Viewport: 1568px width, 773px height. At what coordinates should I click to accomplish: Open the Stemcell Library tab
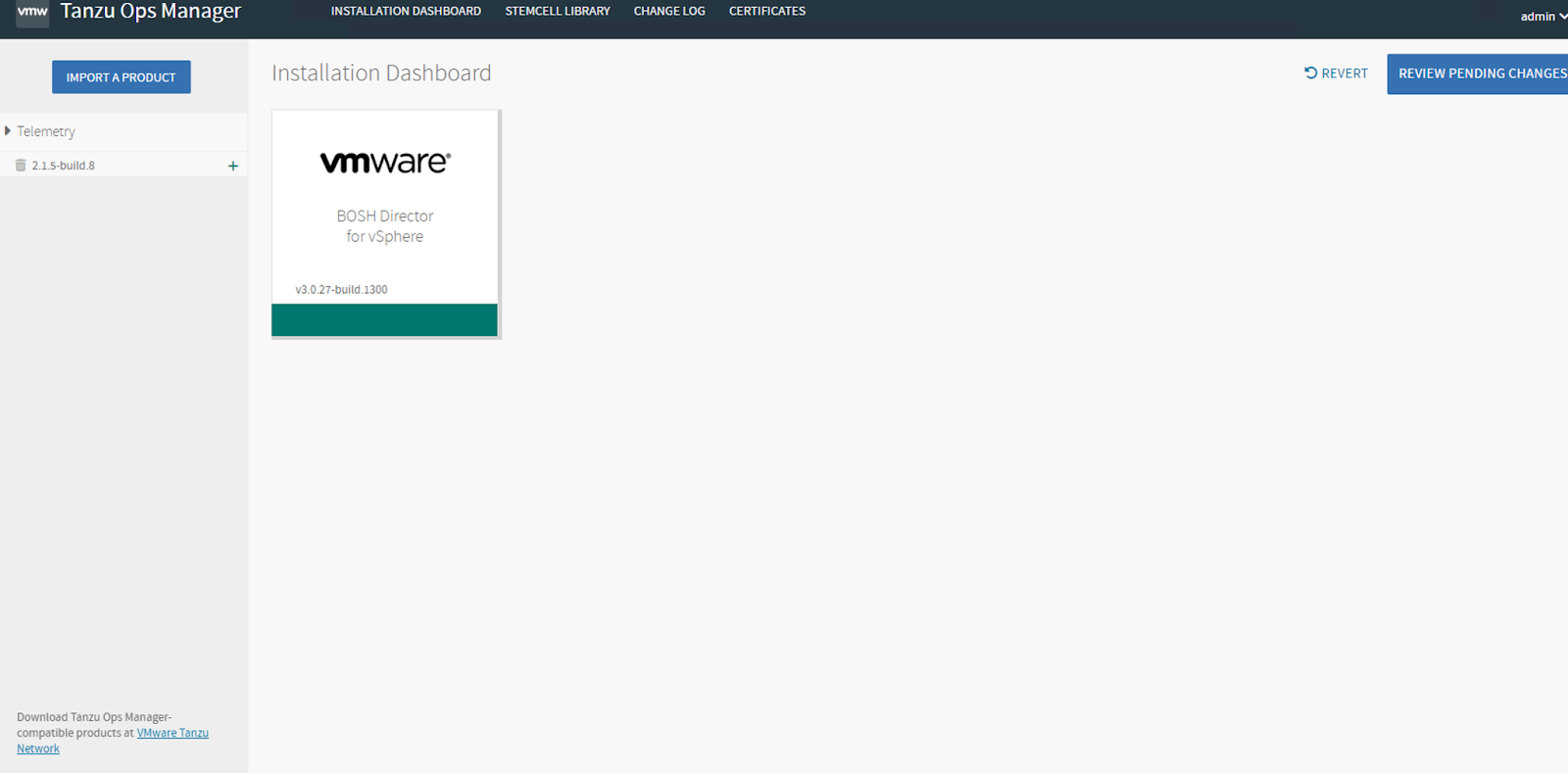click(558, 12)
